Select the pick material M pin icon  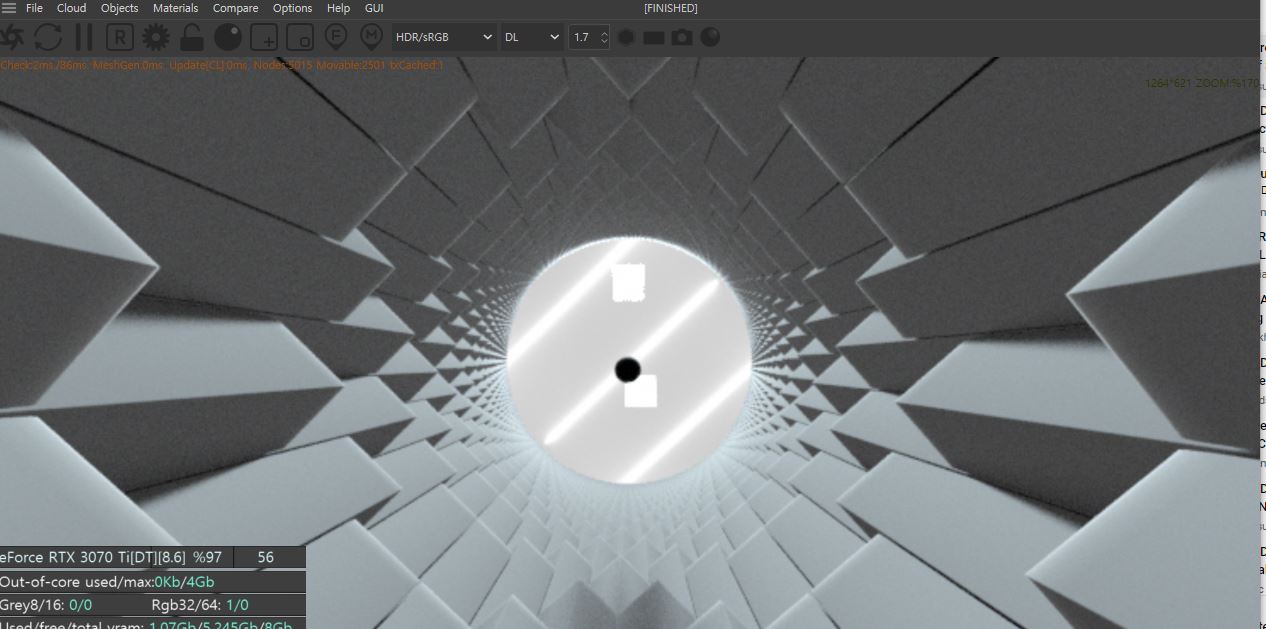[x=371, y=38]
